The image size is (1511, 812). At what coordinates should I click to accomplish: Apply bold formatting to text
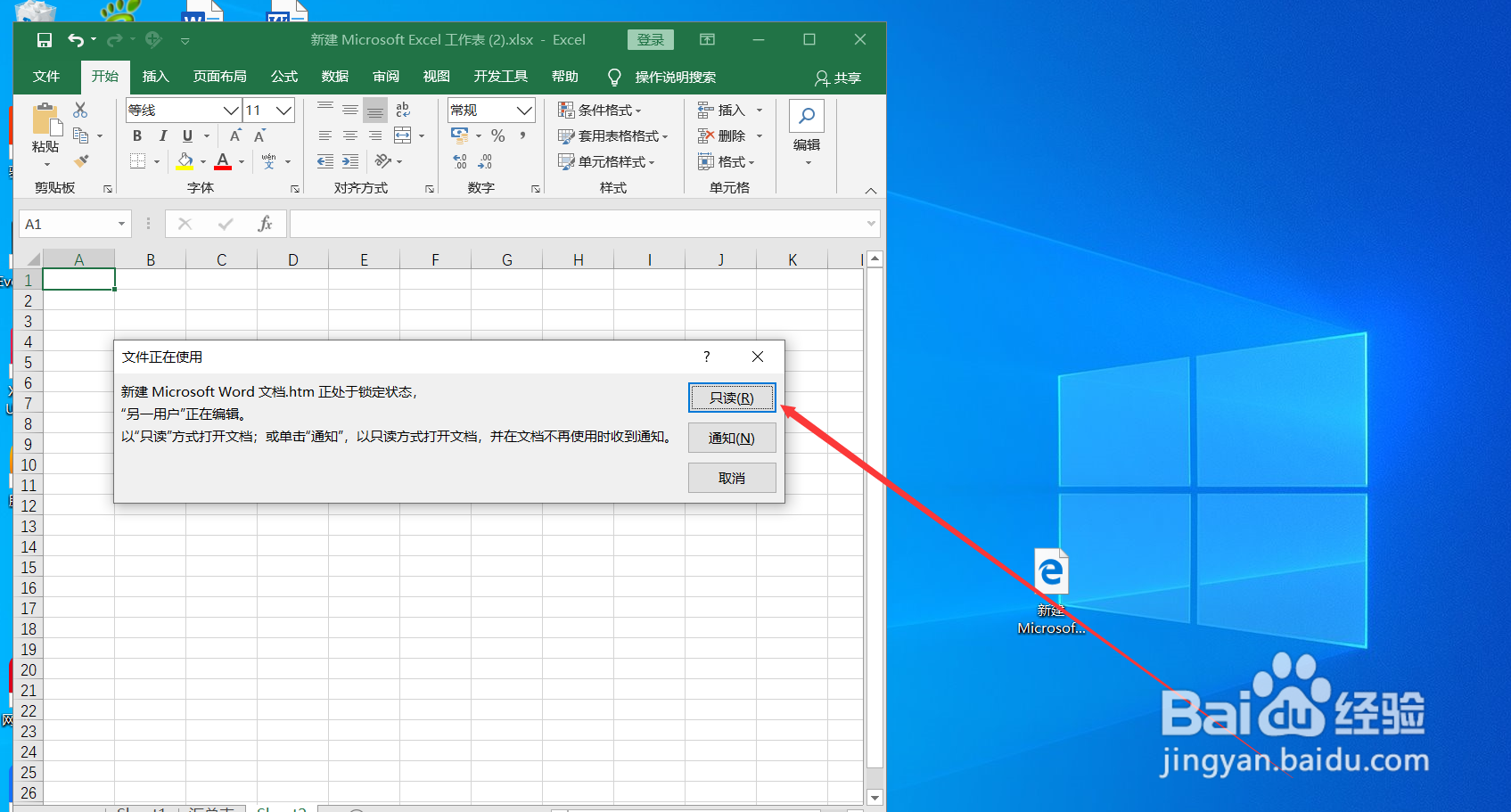tap(136, 135)
